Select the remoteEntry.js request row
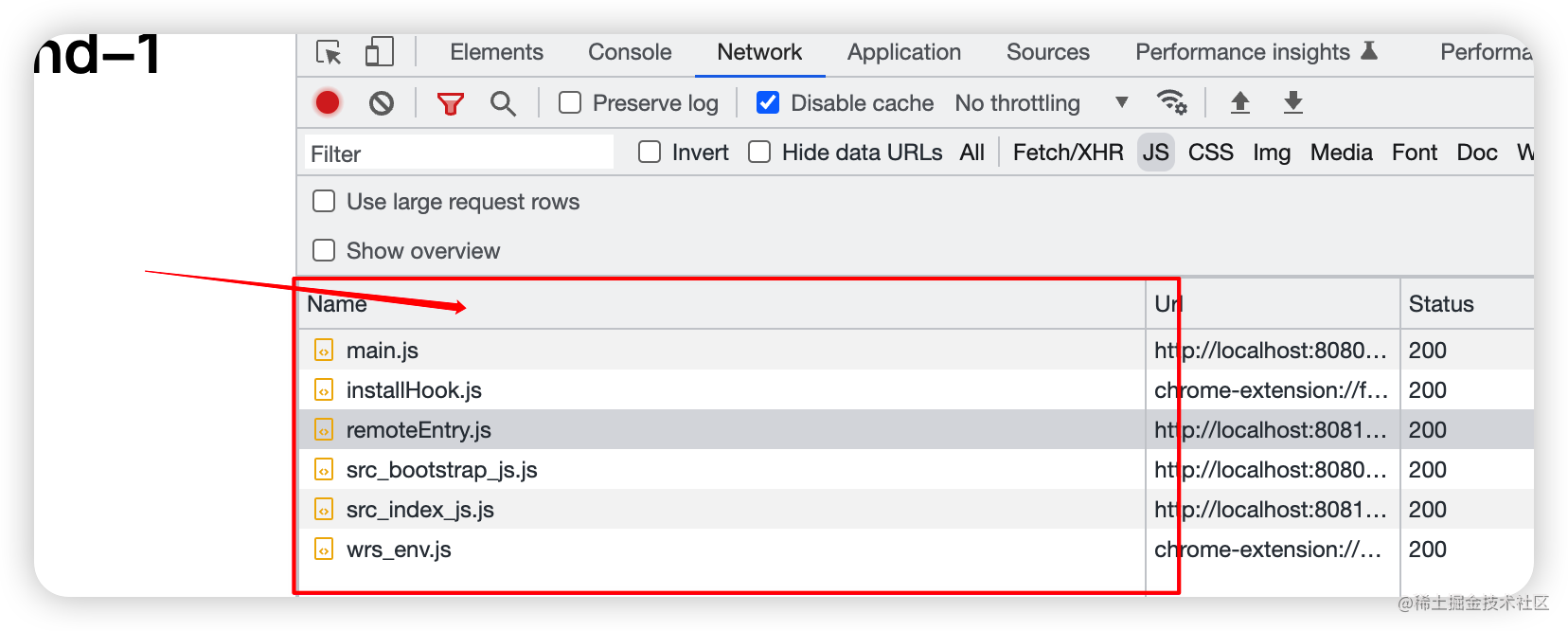Viewport: 1568px width, 631px height. coord(663,429)
